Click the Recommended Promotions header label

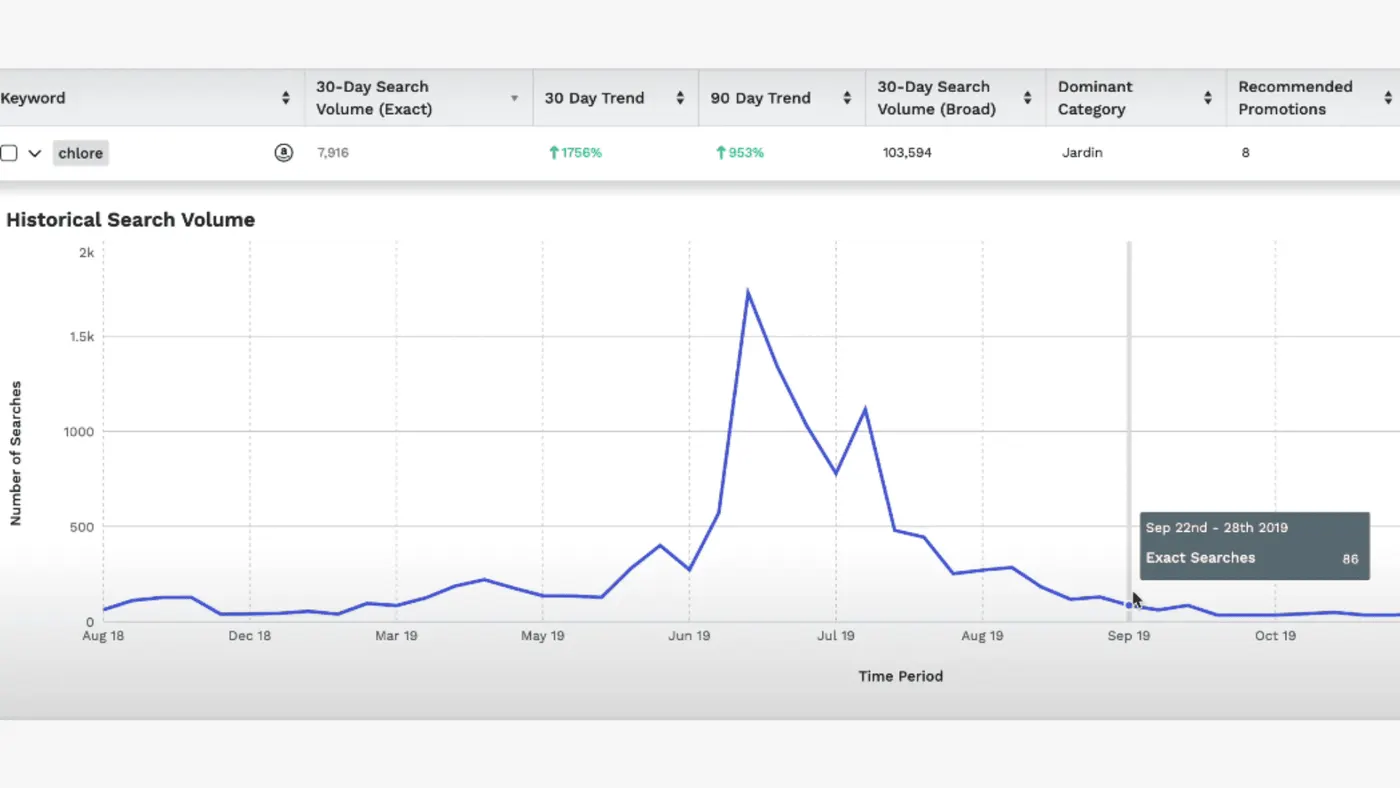coord(1295,98)
